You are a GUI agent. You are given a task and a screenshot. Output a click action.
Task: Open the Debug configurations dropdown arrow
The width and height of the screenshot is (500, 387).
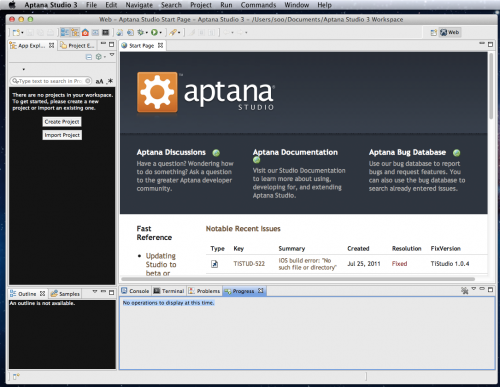point(147,33)
